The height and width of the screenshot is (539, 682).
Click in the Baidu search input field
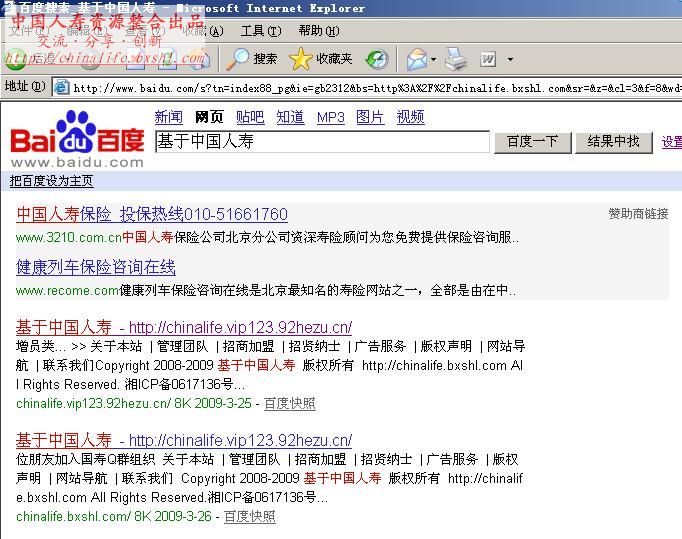[322, 142]
